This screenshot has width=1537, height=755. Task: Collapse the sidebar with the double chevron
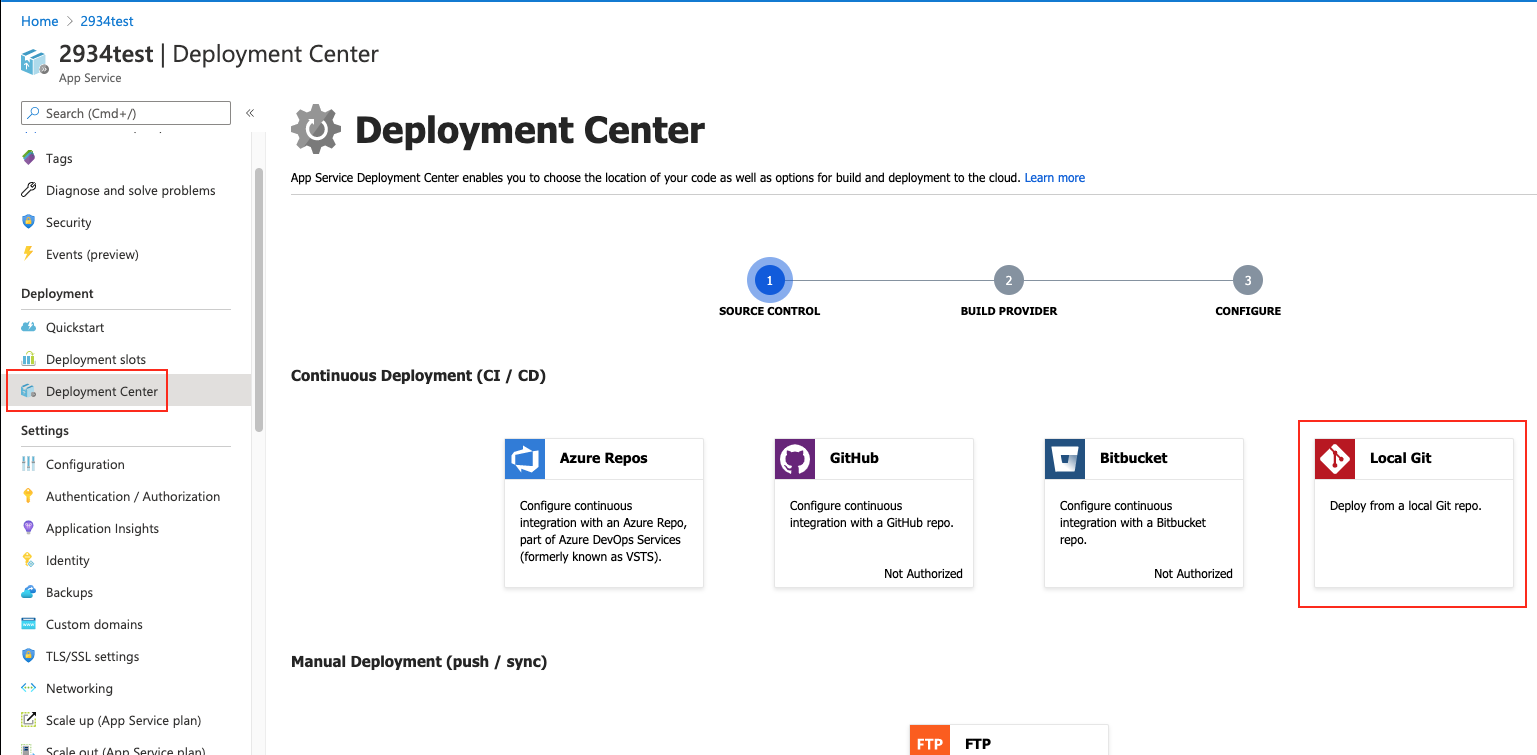(250, 113)
